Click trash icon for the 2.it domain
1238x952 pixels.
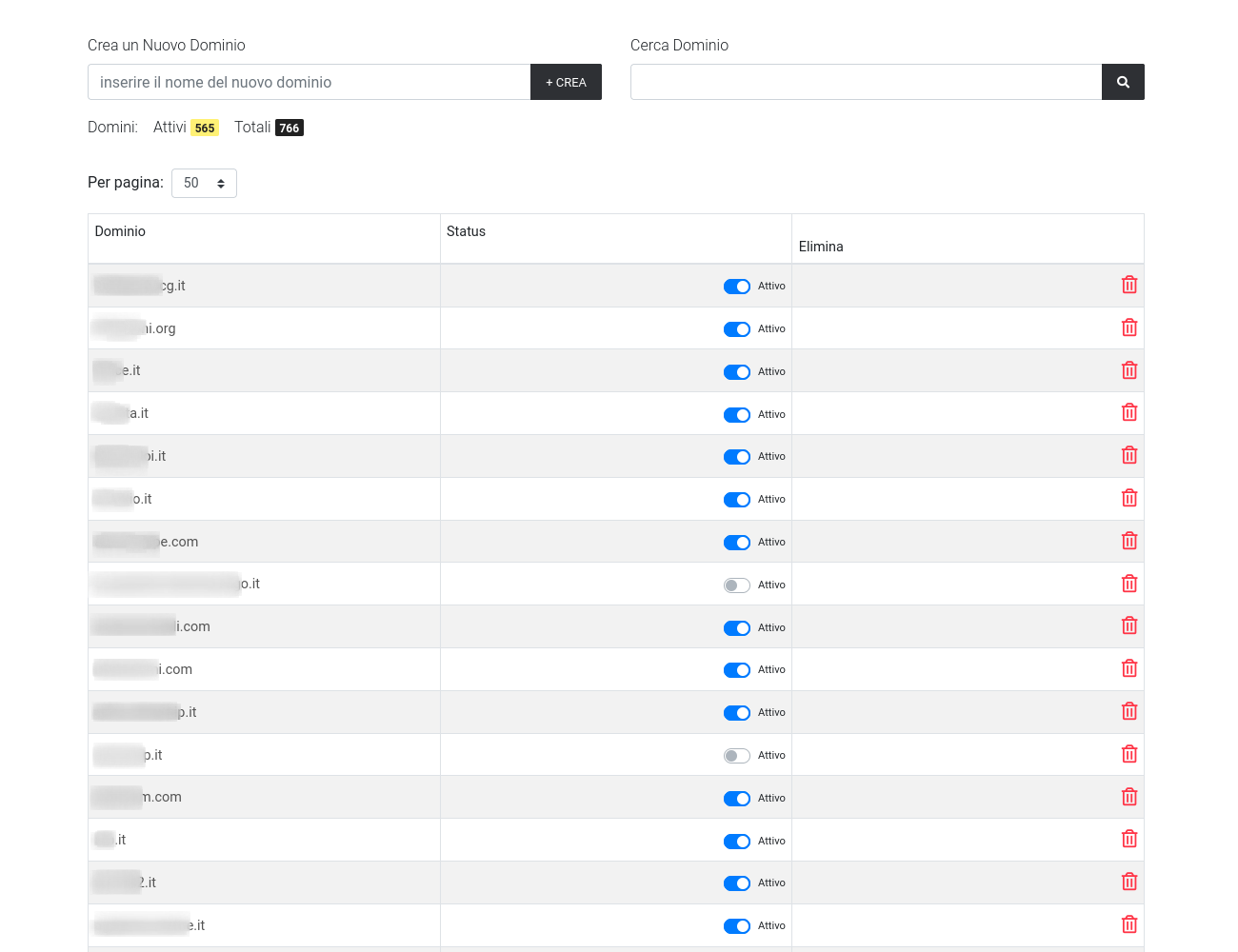(1129, 882)
